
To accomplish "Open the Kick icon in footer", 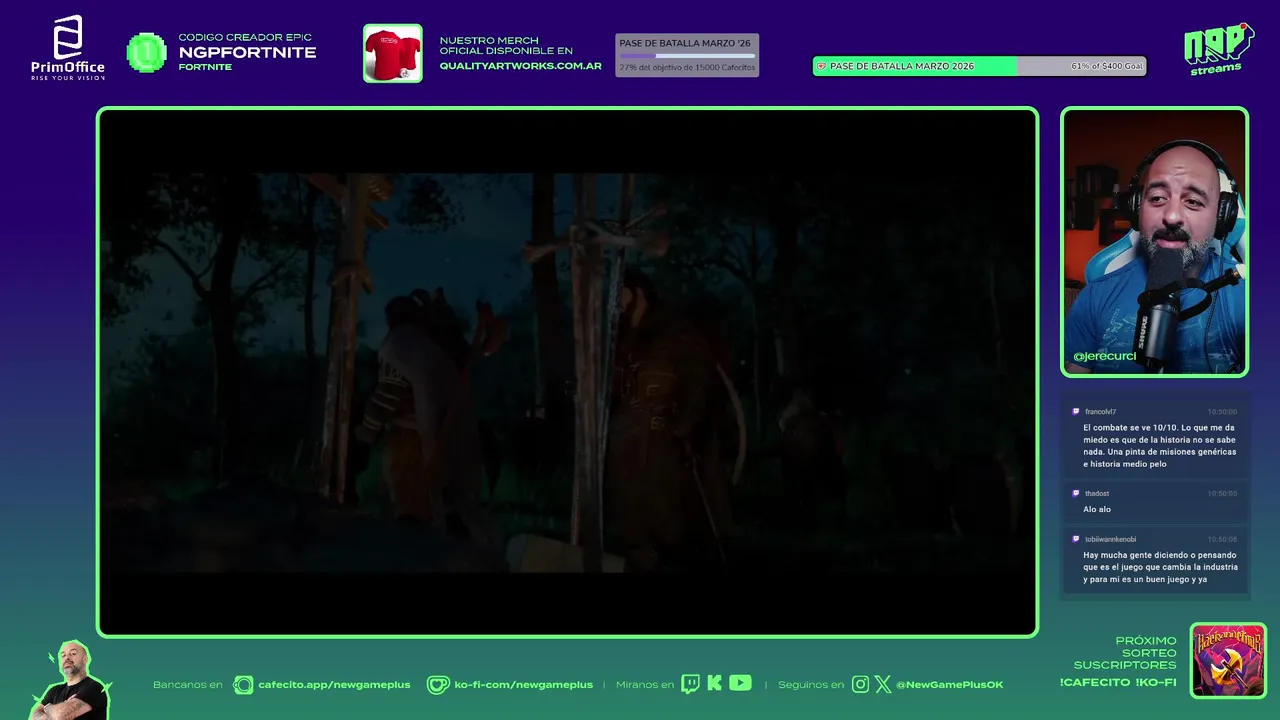I will click(714, 684).
